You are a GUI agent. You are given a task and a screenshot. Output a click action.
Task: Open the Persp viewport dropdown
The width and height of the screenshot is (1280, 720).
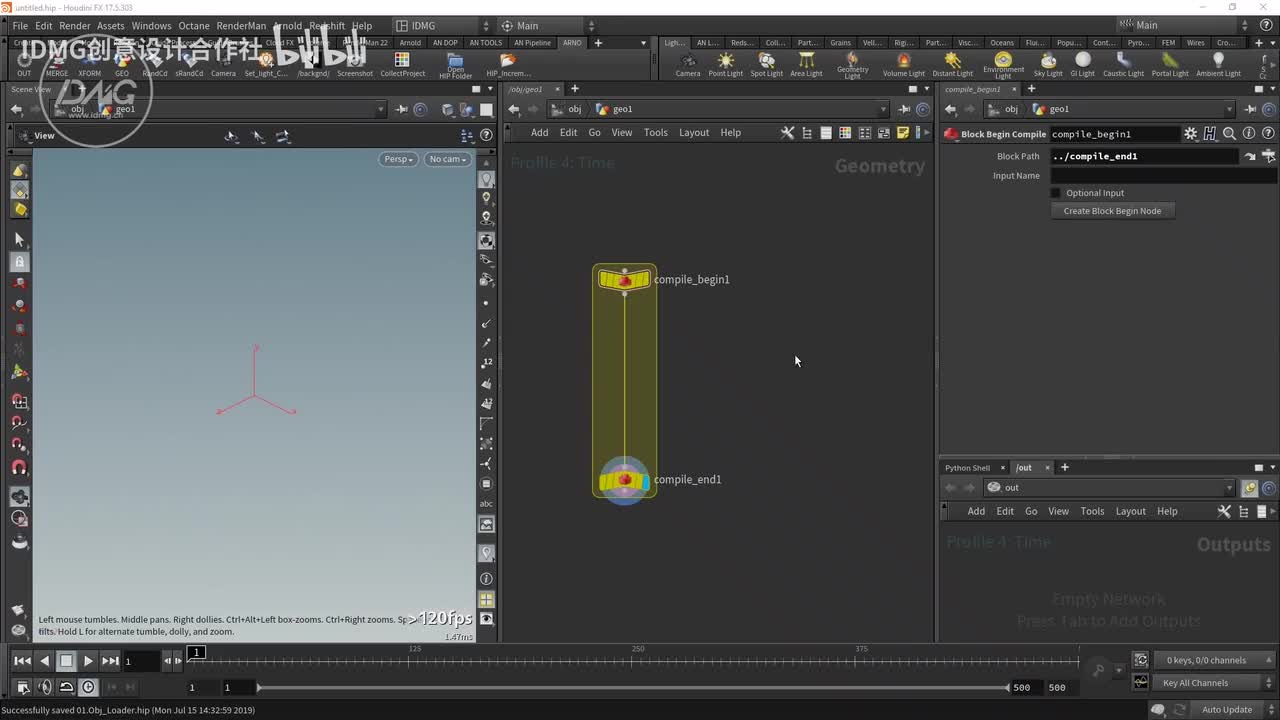[x=398, y=159]
